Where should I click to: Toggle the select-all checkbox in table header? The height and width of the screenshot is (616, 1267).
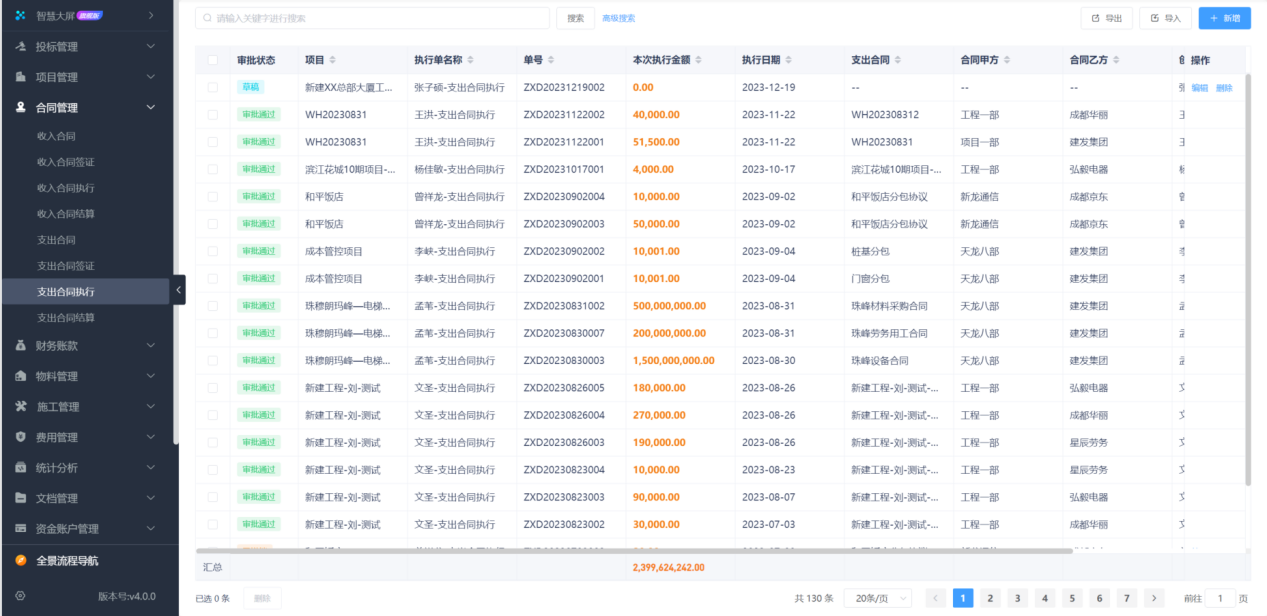[x=212, y=60]
